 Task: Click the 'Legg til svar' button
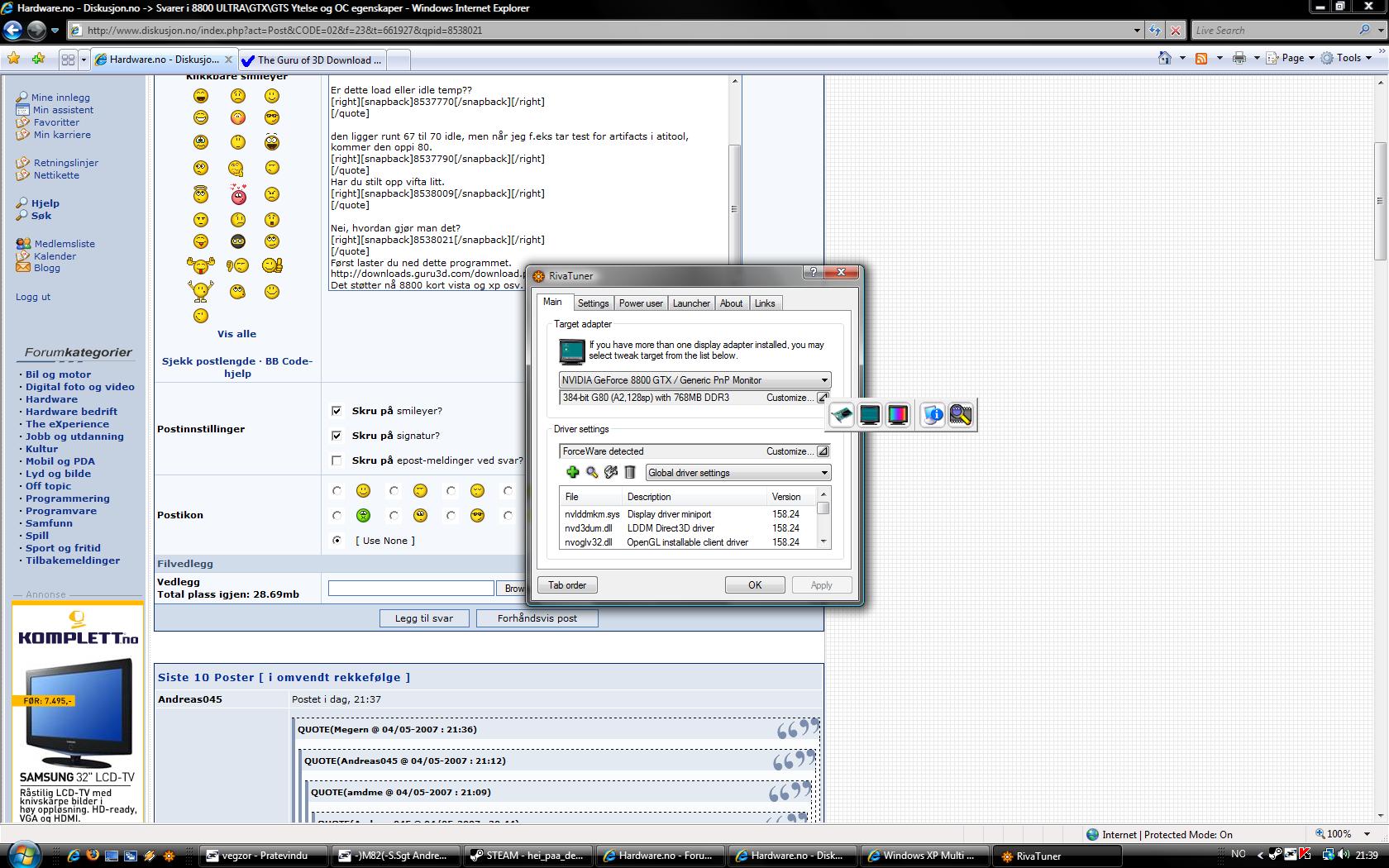(x=424, y=618)
